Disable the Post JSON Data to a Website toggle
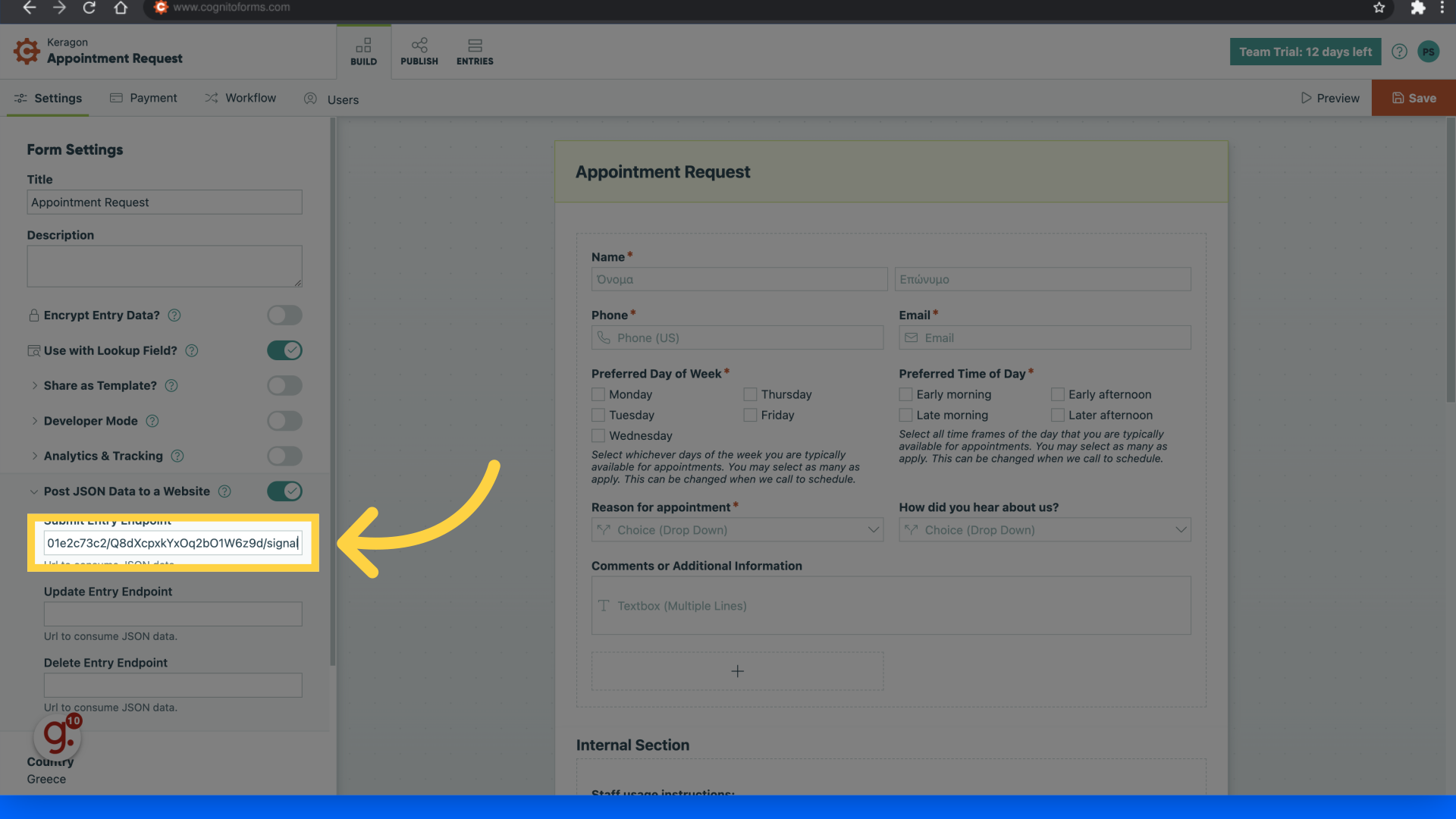The height and width of the screenshot is (819, 1456). [284, 491]
